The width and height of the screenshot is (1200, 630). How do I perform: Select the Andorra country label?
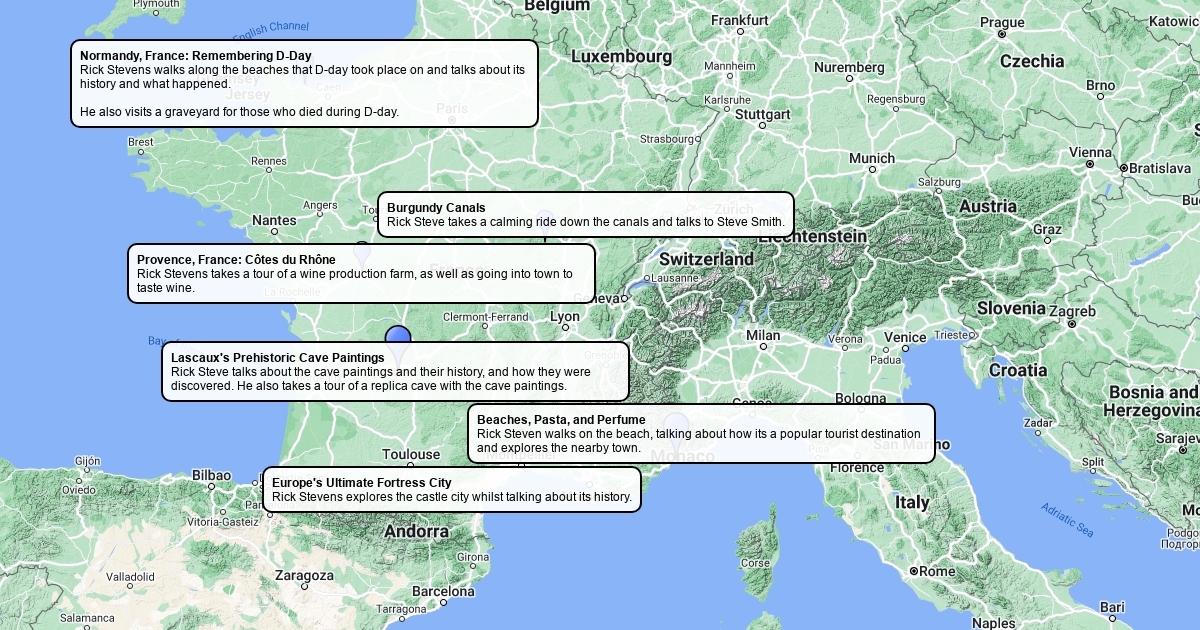[x=416, y=531]
